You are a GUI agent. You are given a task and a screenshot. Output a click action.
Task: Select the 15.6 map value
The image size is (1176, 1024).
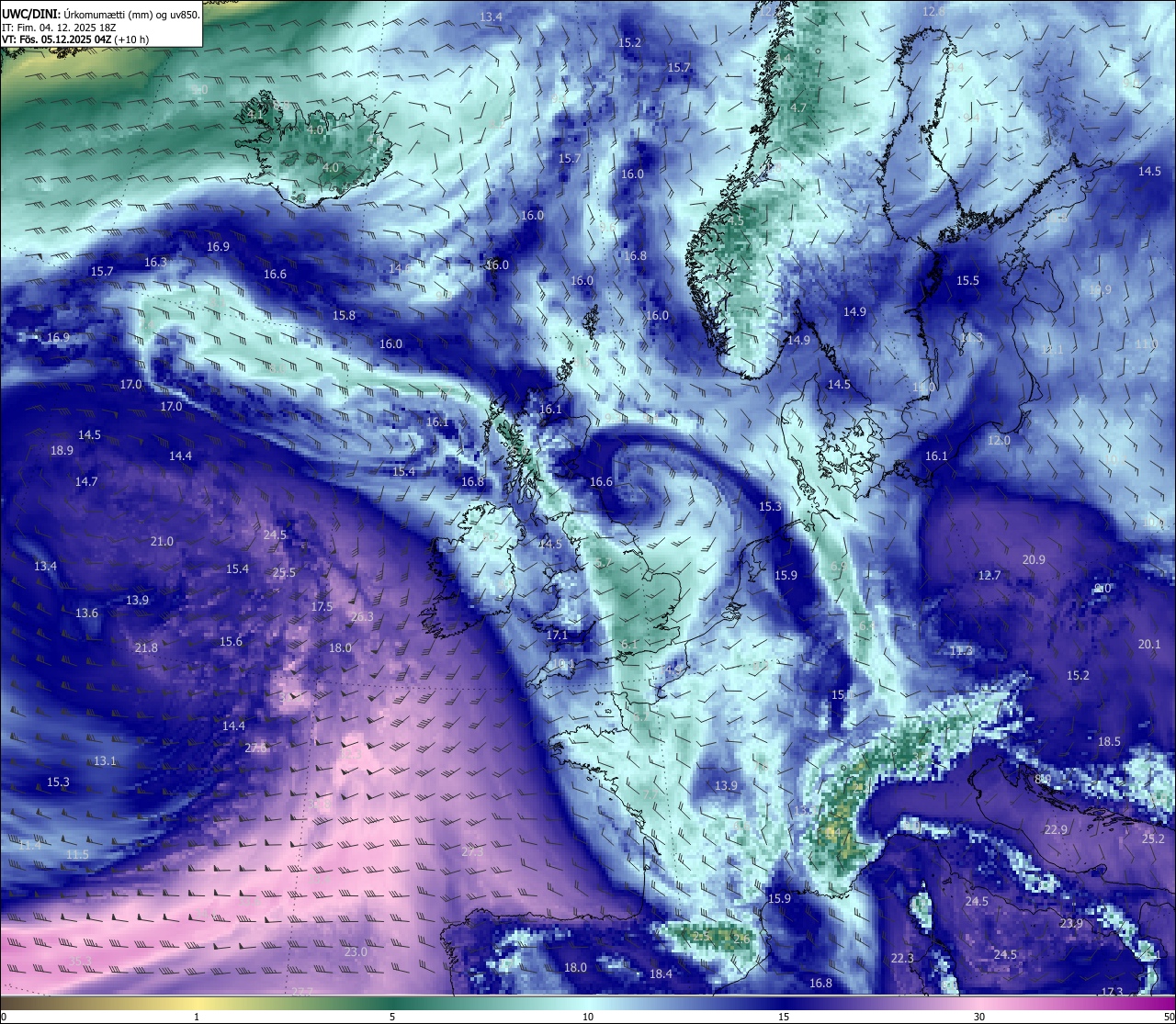tap(231, 641)
